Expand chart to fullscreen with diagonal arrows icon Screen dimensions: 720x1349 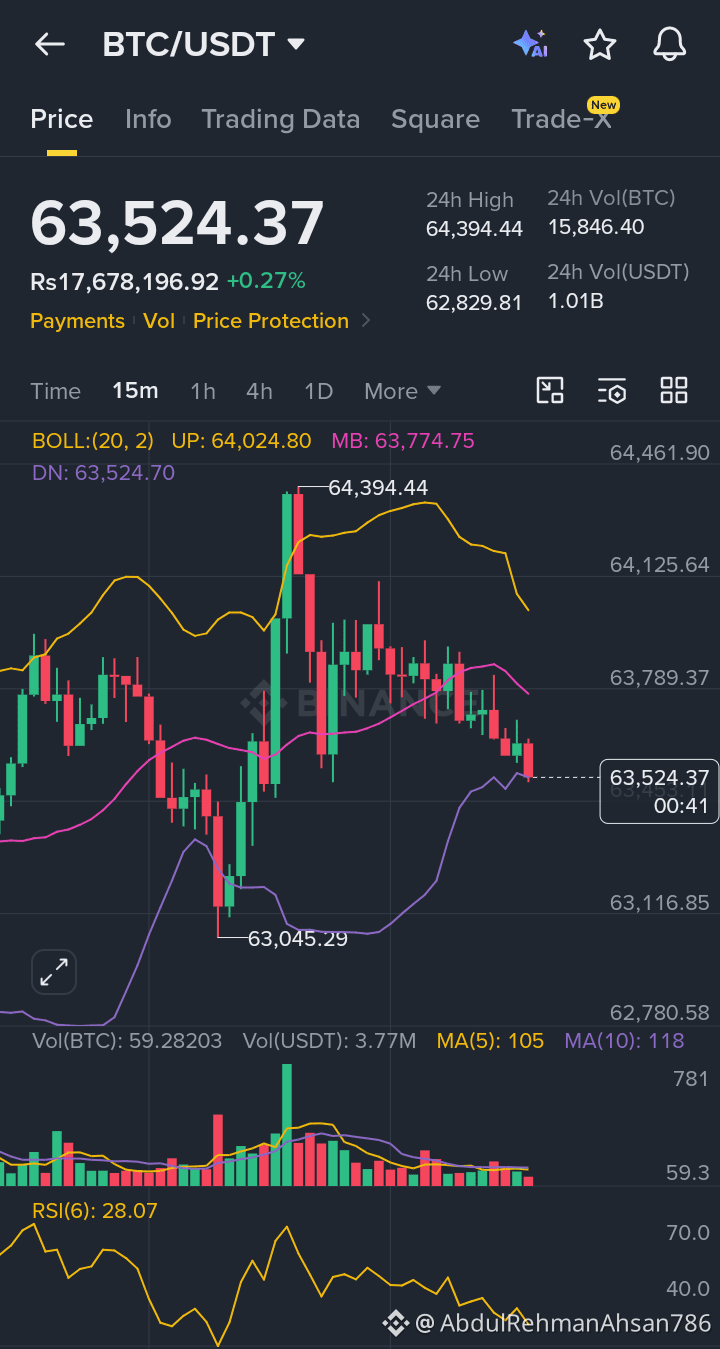pos(54,971)
